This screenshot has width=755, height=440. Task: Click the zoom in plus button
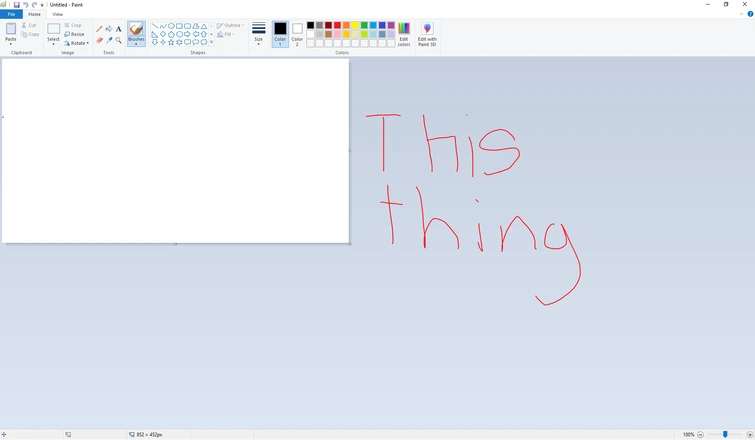pyautogui.click(x=750, y=434)
